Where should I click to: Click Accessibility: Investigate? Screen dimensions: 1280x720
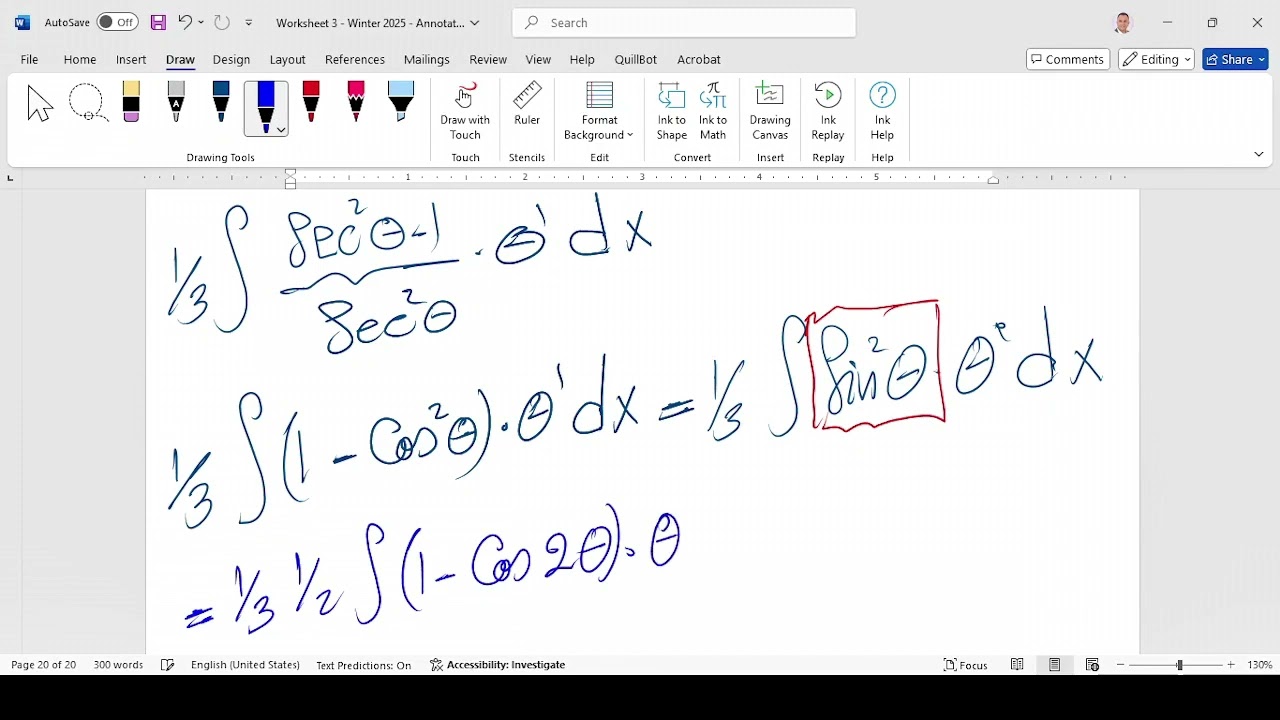coord(498,665)
